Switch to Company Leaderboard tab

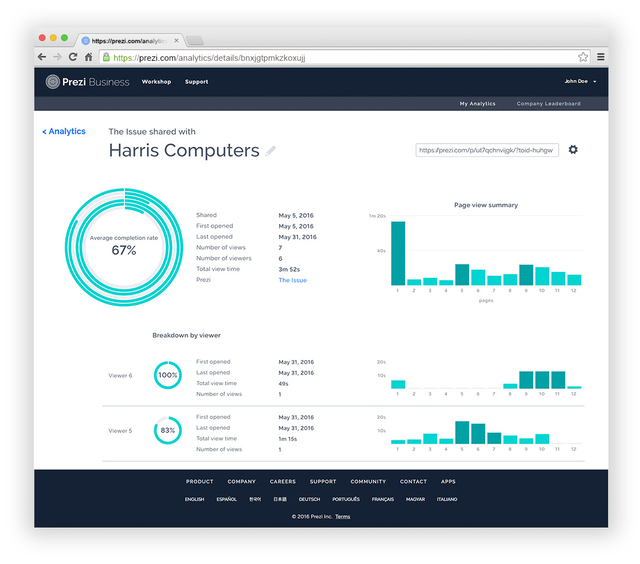click(x=549, y=104)
